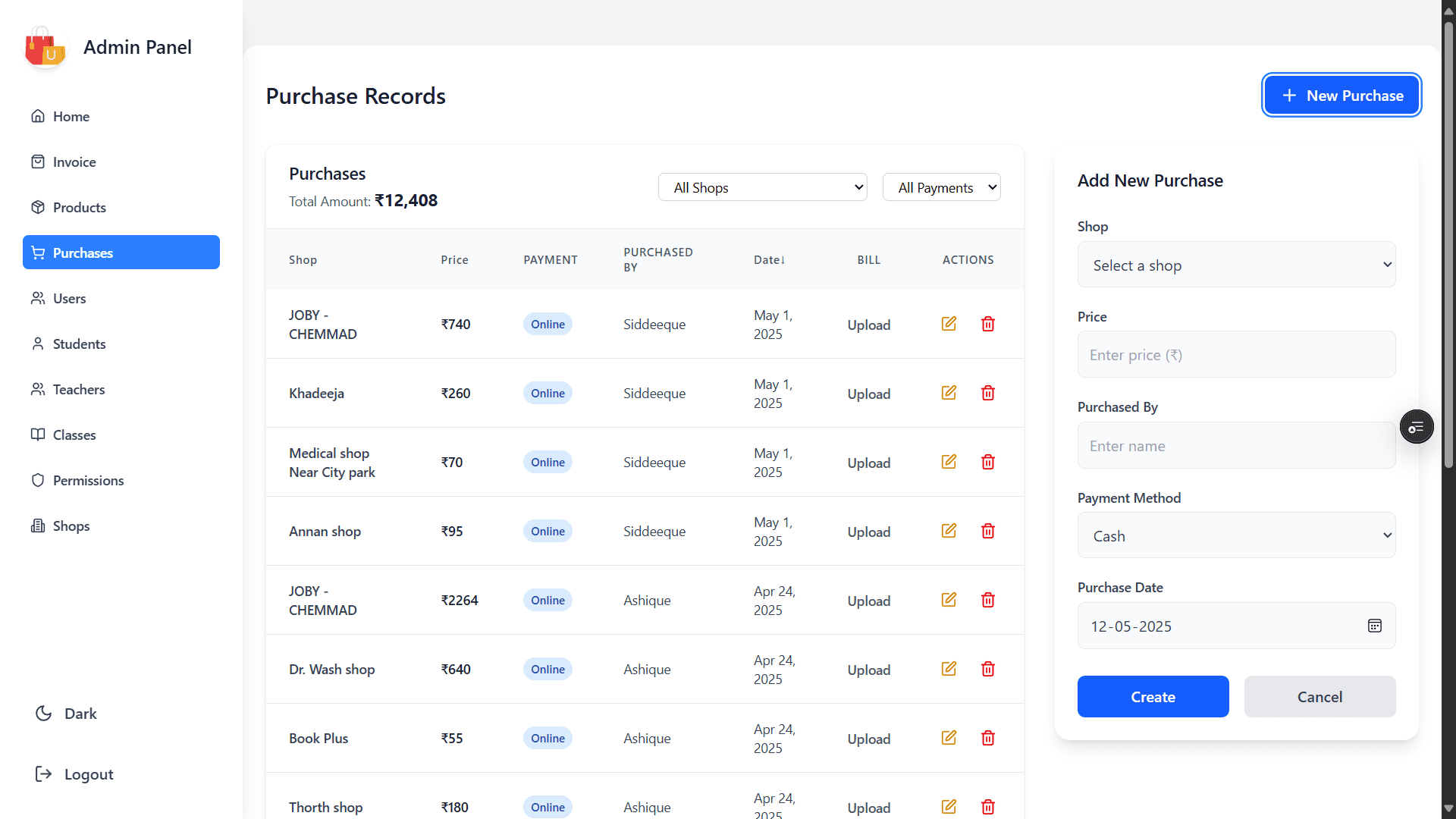Go to Home in the sidebar
Viewport: 1456px width, 819px height.
coord(121,116)
